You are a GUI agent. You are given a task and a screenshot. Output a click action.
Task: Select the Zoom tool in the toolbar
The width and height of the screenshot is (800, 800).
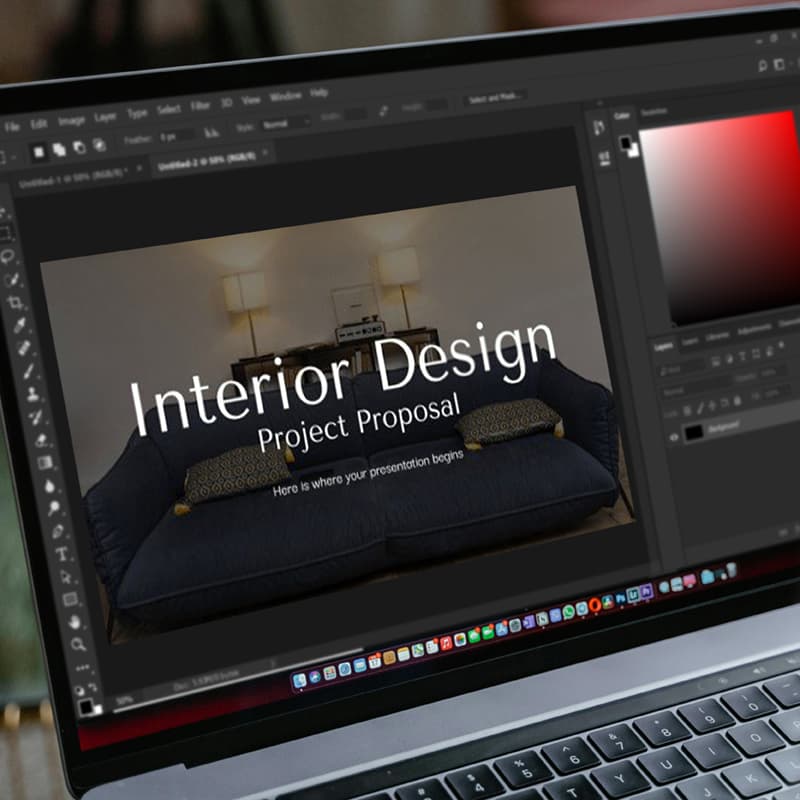tap(78, 644)
